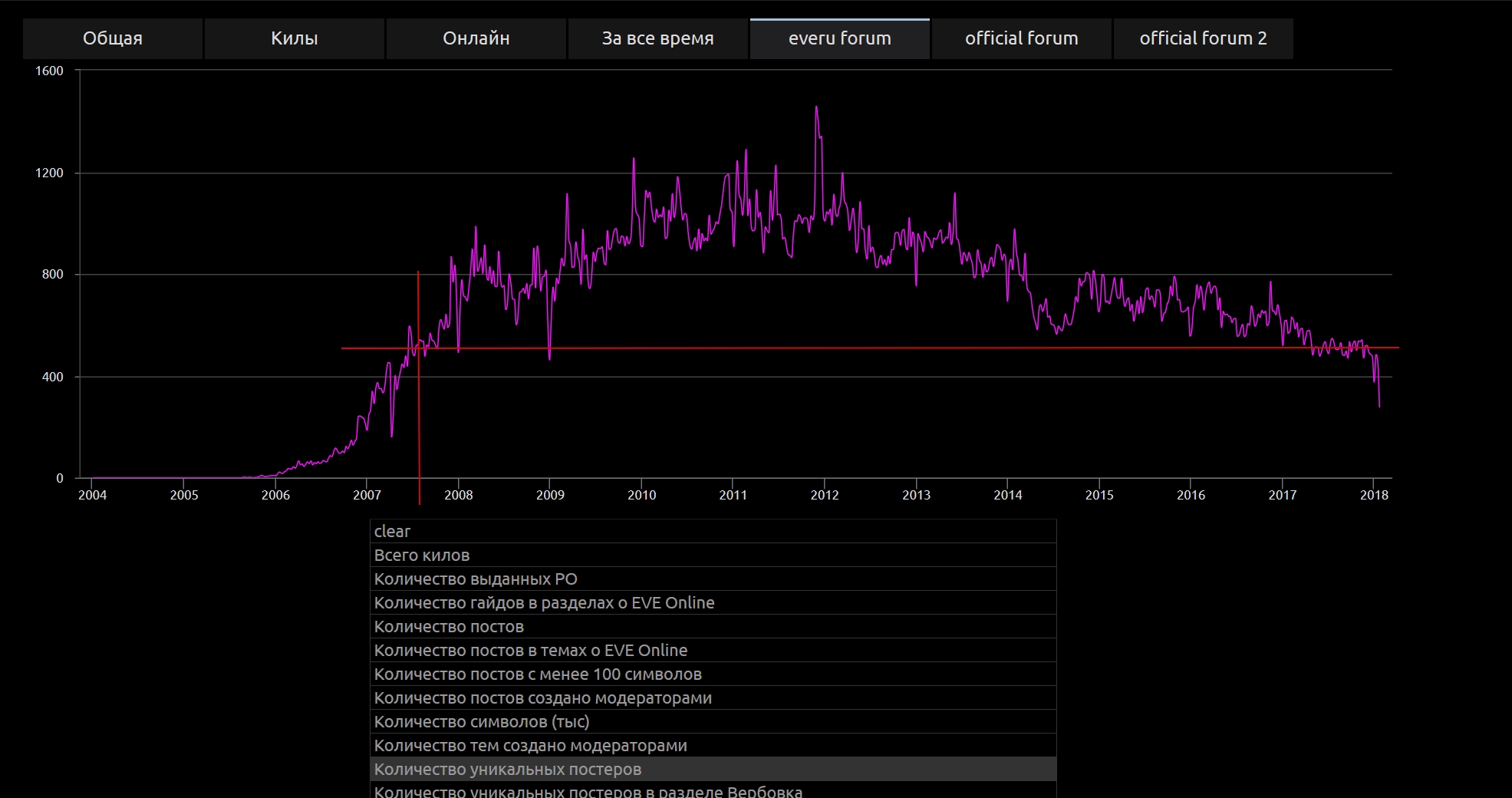Click the 2015 label on x-axis

[1099, 495]
